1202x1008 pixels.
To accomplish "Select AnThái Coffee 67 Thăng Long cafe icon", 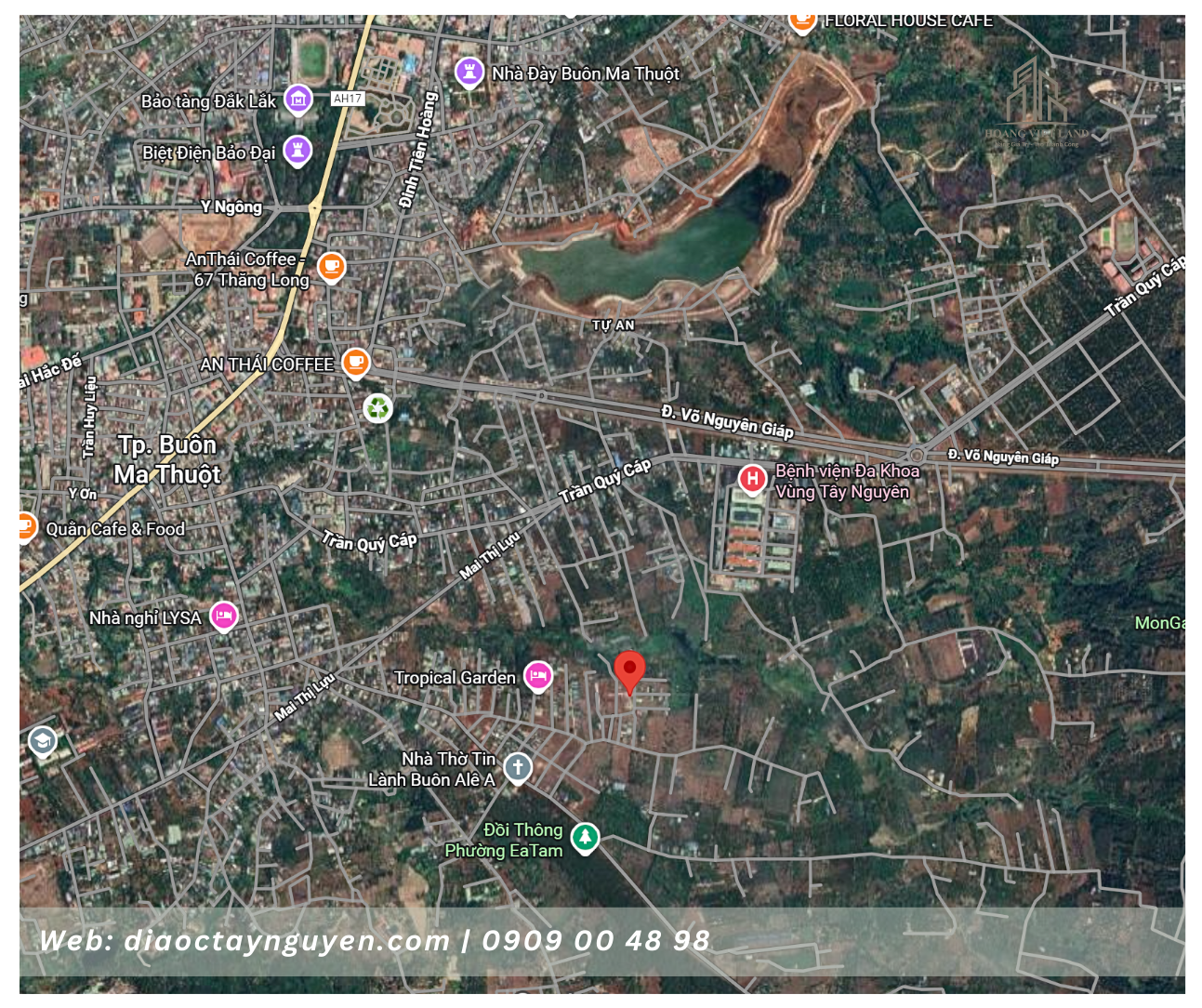I will pos(331,267).
